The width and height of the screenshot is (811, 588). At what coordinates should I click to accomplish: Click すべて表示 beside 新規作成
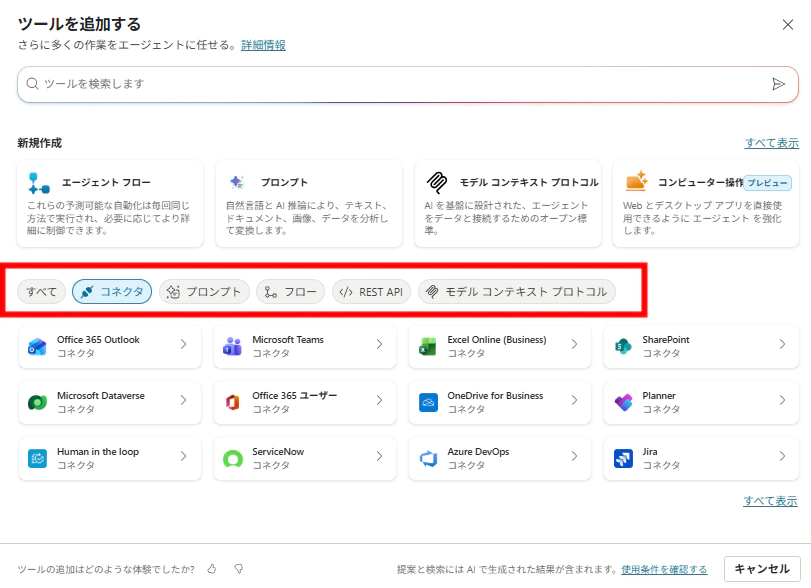772,143
